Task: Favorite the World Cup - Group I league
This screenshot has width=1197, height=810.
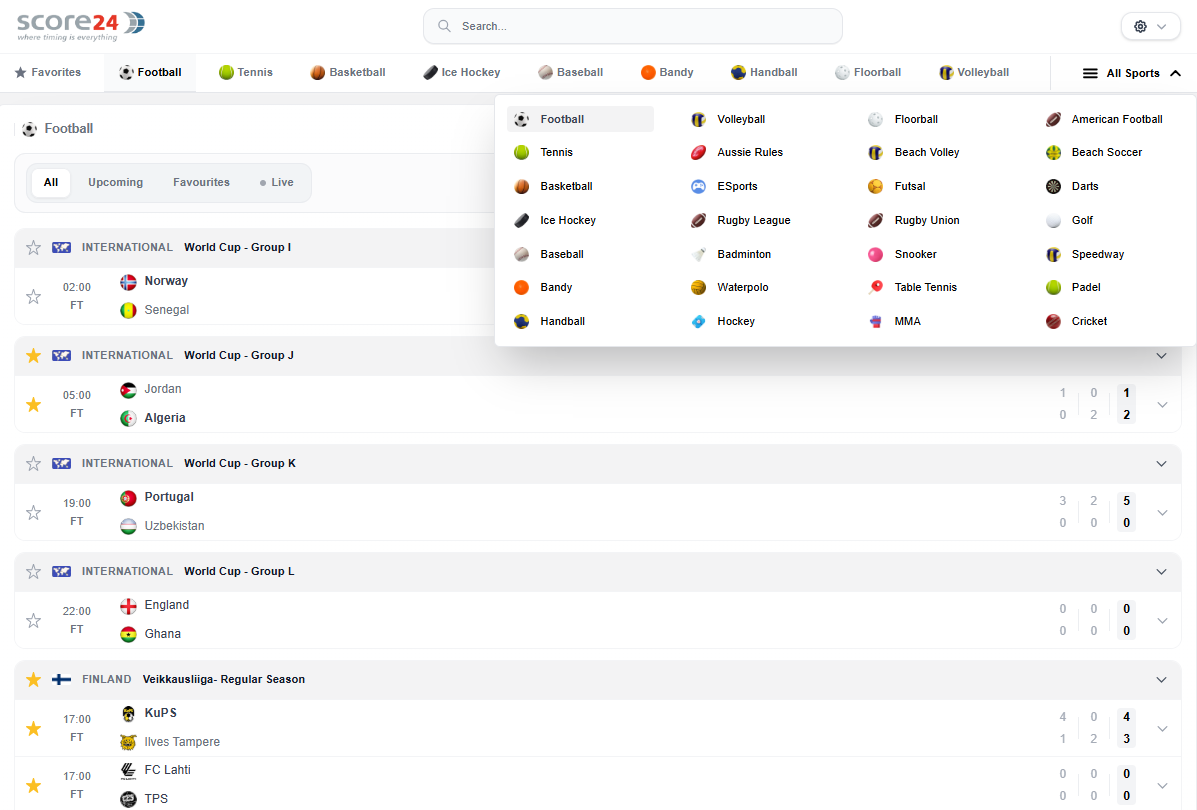Action: (x=34, y=247)
